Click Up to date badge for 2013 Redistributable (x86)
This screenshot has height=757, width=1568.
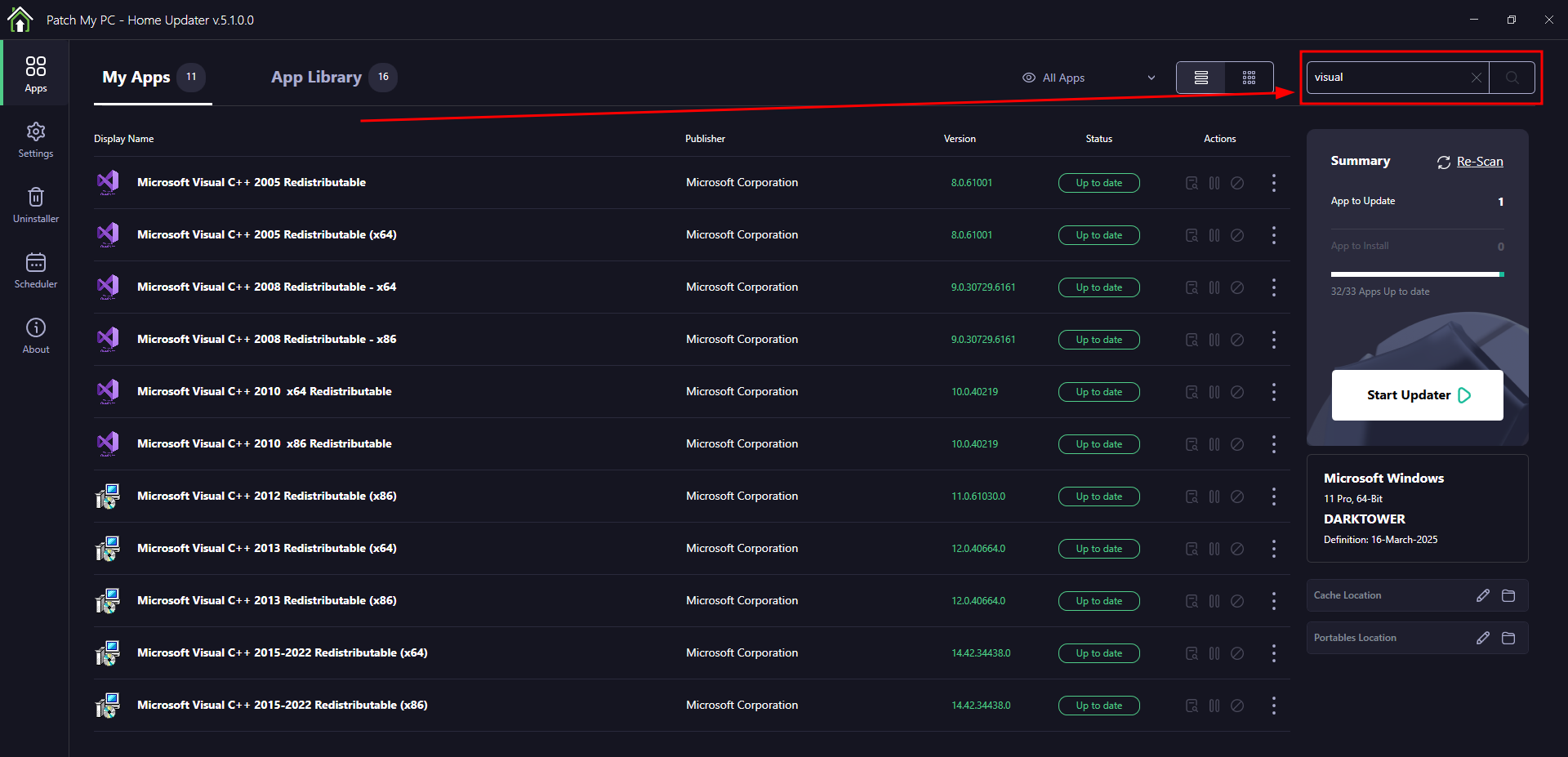1098,601
